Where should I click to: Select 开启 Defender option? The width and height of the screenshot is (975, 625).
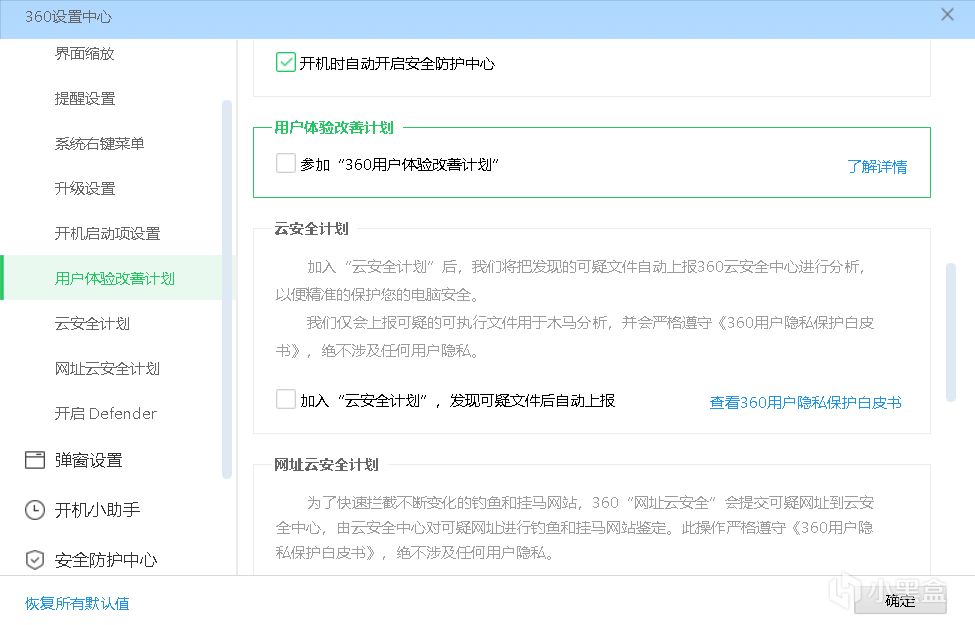pyautogui.click(x=106, y=413)
